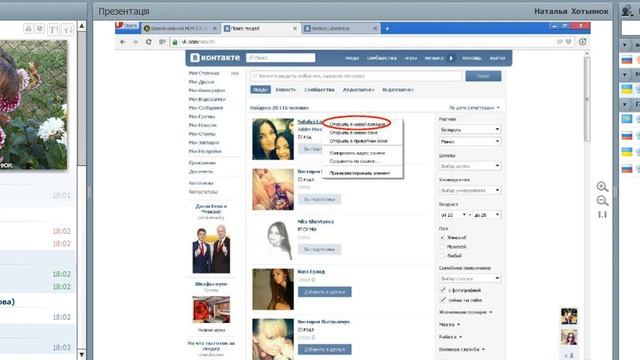Open the age-to dropdown

coord(487,215)
